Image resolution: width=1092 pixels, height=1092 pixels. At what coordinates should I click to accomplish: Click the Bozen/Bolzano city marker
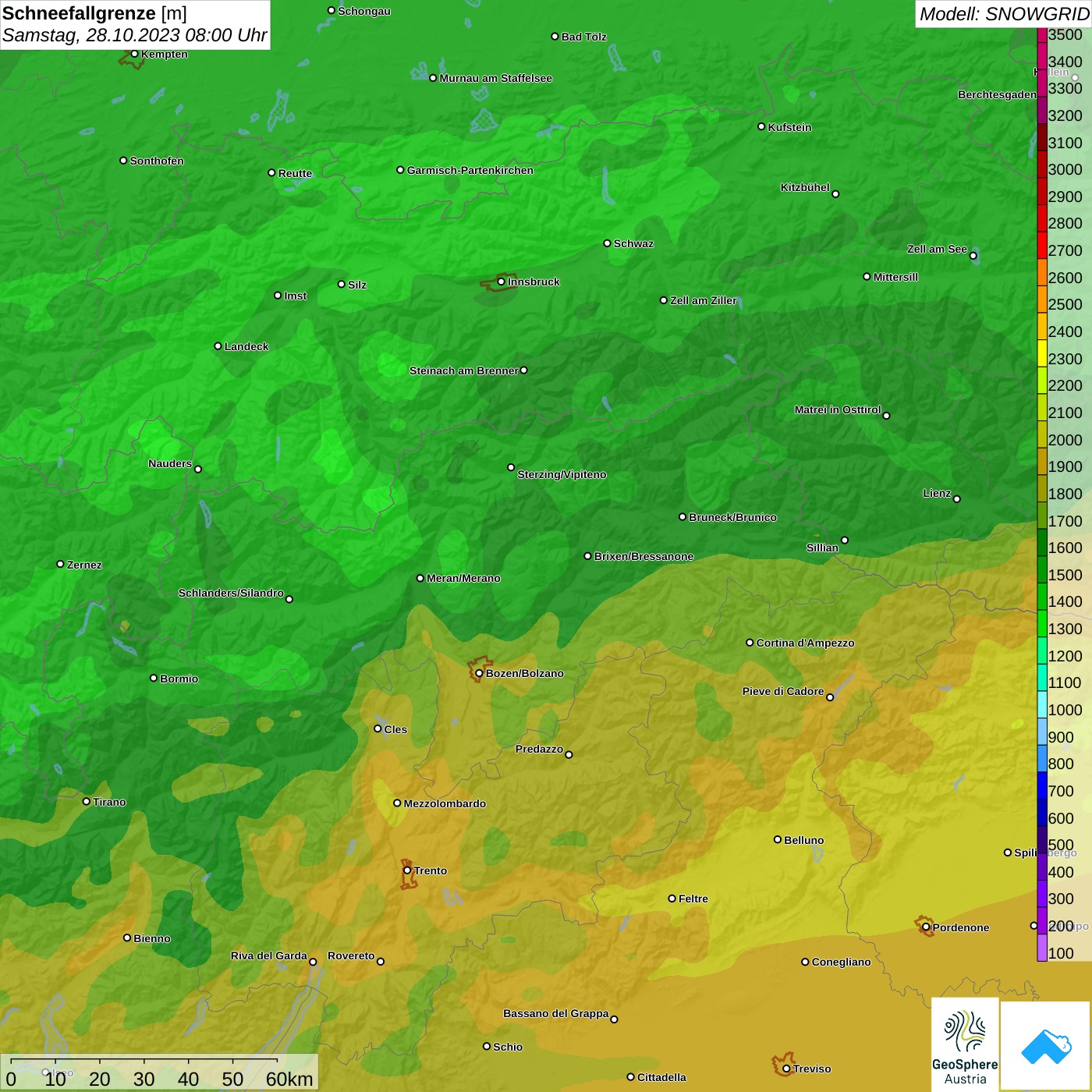(x=479, y=673)
